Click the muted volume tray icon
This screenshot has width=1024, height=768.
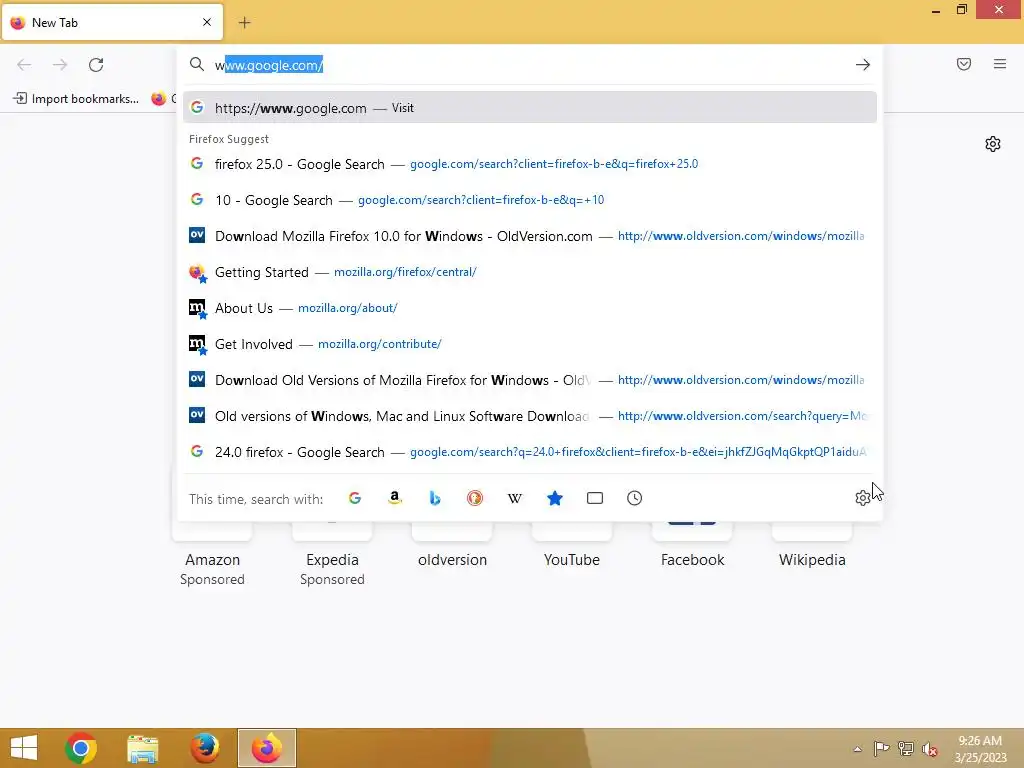tap(929, 749)
